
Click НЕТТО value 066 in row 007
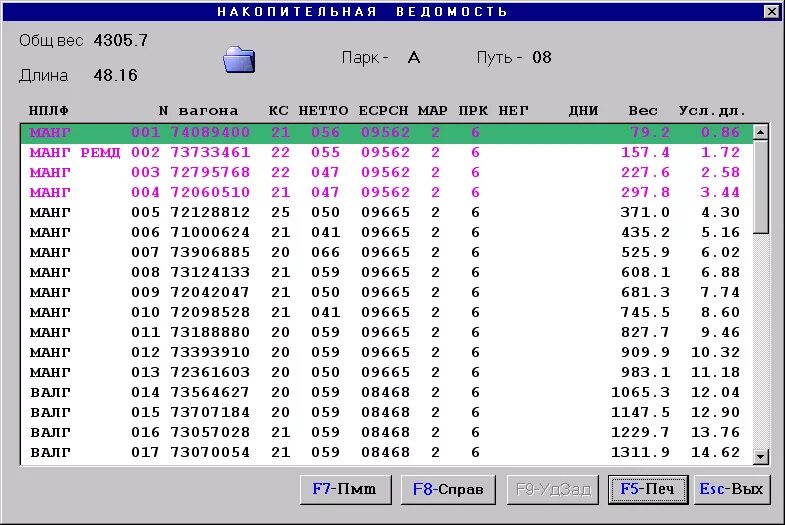point(325,253)
